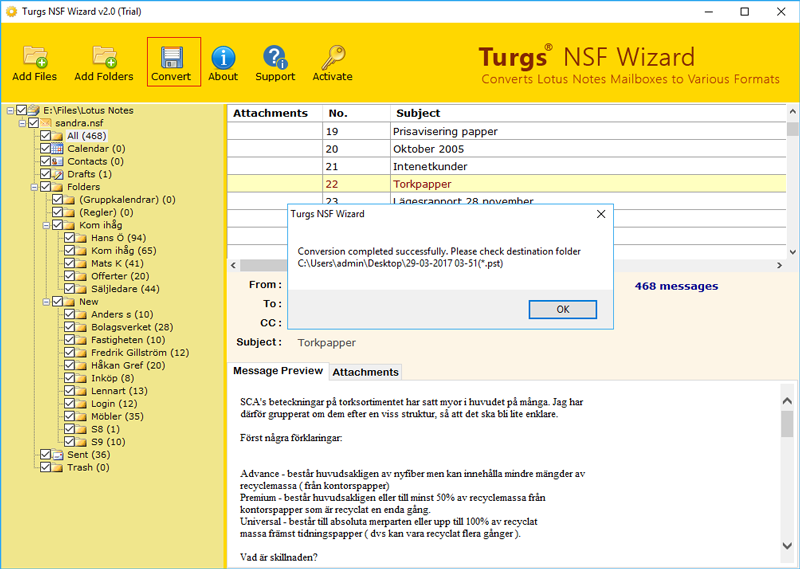
Task: Select message row Torkpapper
Action: [x=507, y=184]
